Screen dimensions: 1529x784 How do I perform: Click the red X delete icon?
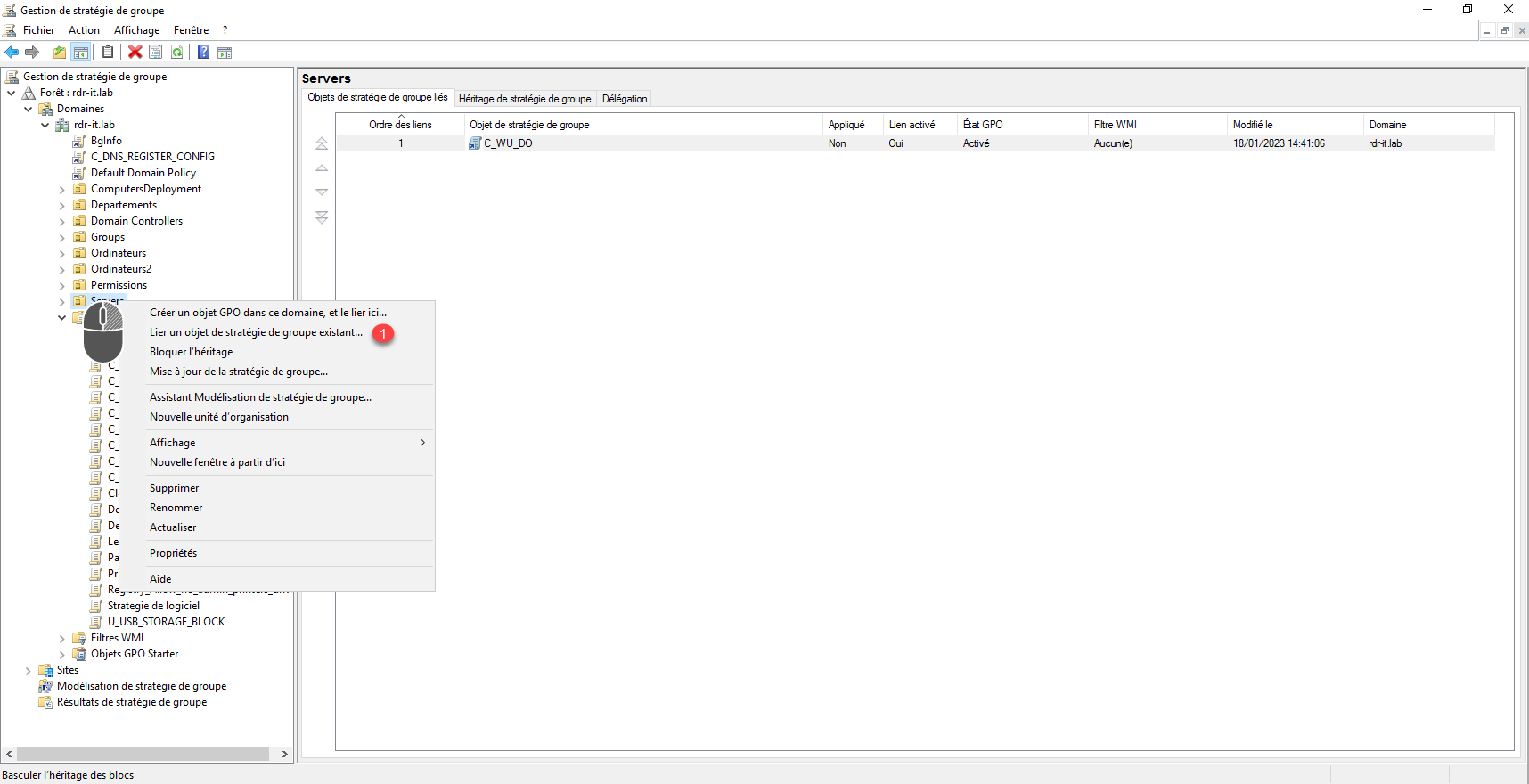tap(135, 53)
